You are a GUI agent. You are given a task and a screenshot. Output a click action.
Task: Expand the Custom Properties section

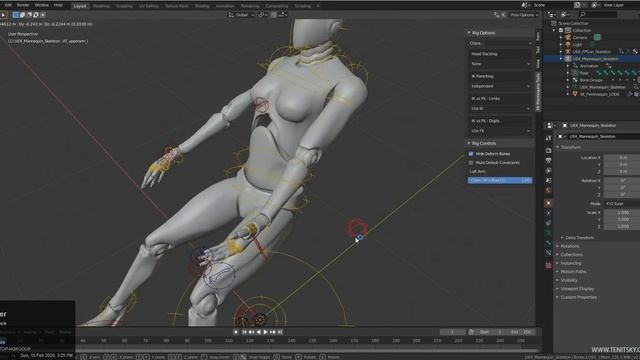(x=577, y=297)
